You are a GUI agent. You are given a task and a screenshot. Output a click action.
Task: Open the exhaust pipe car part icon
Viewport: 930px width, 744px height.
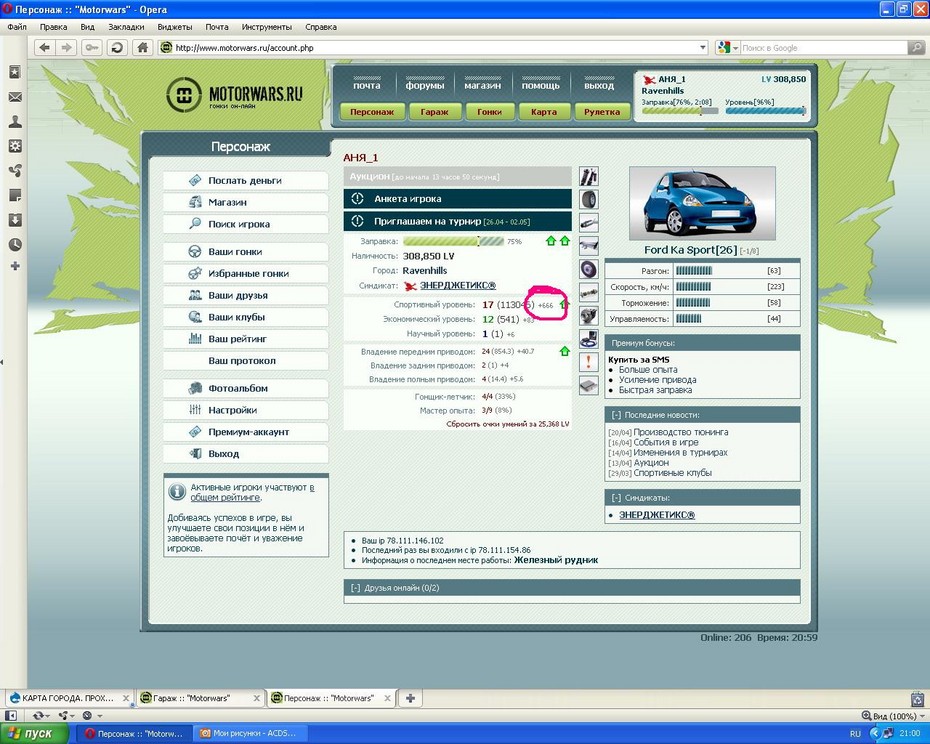(x=588, y=223)
